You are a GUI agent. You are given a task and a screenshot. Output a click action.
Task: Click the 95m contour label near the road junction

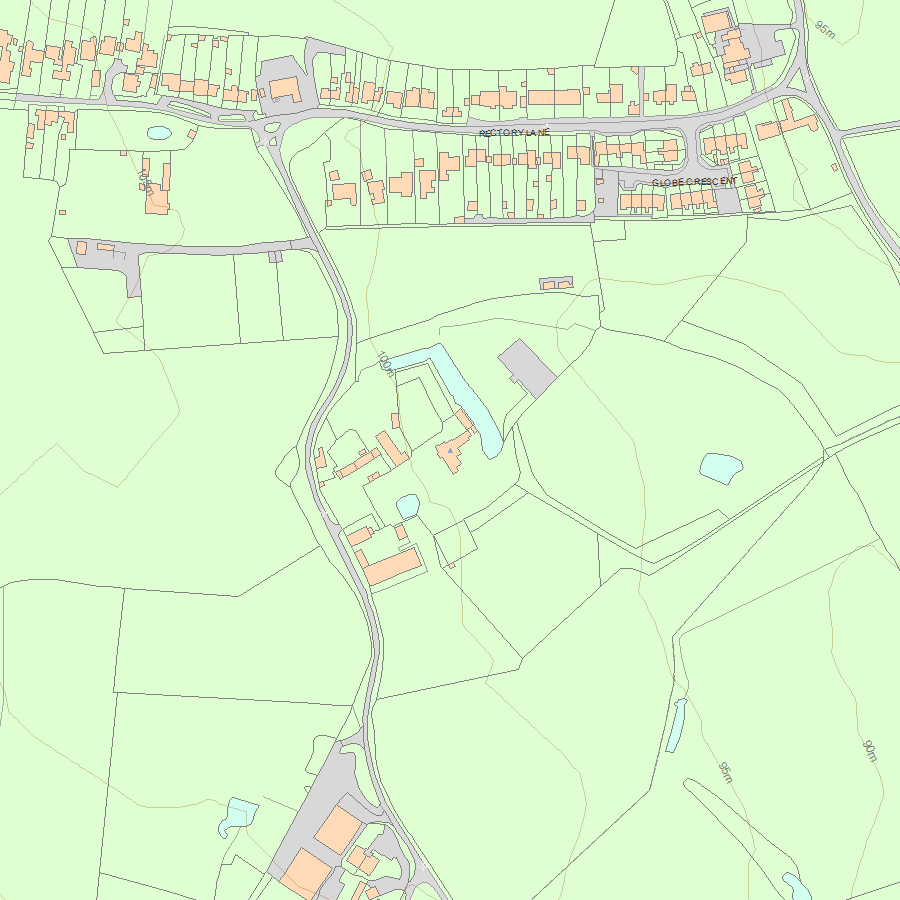[x=825, y=29]
